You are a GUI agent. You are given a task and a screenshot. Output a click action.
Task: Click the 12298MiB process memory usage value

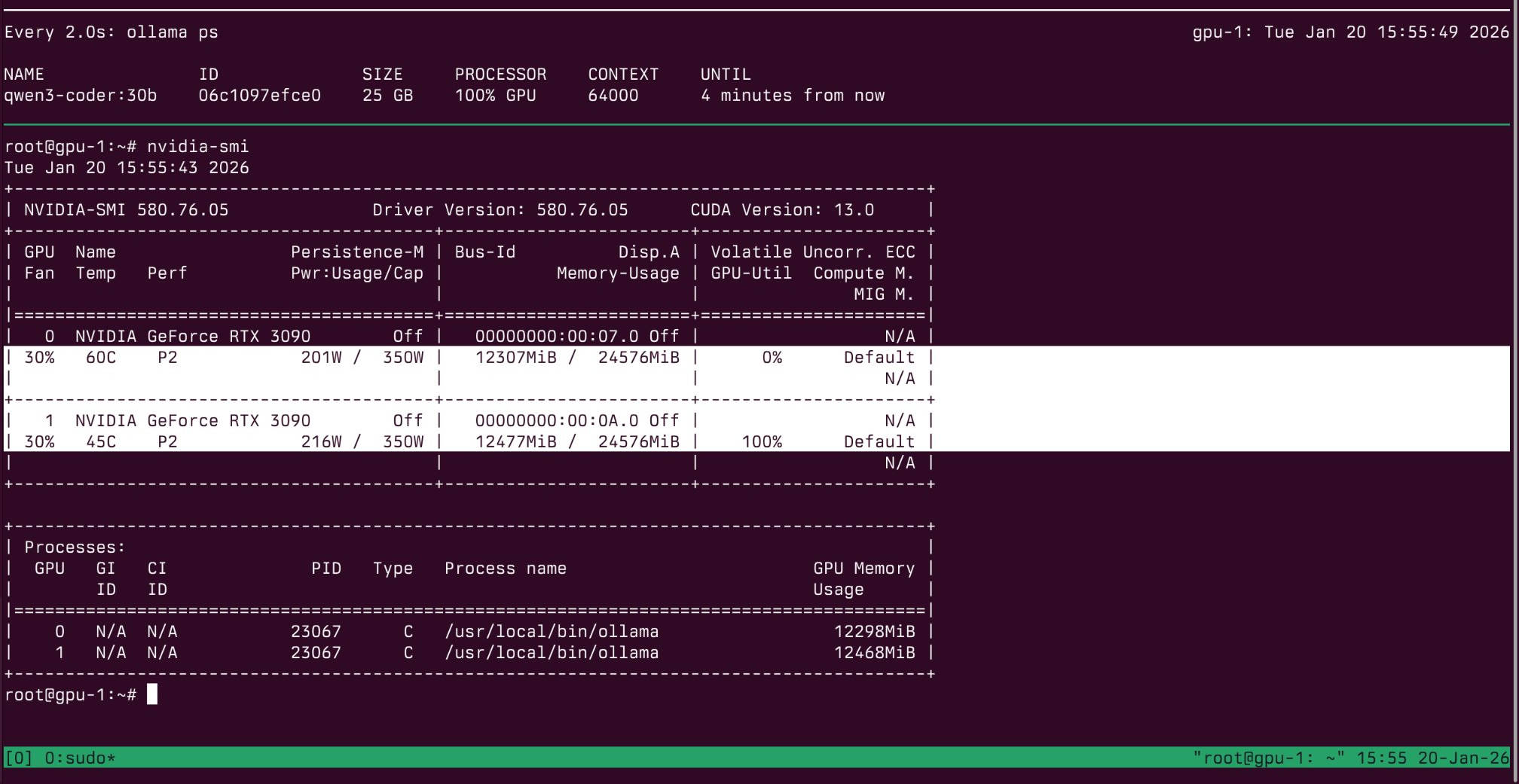(x=874, y=632)
